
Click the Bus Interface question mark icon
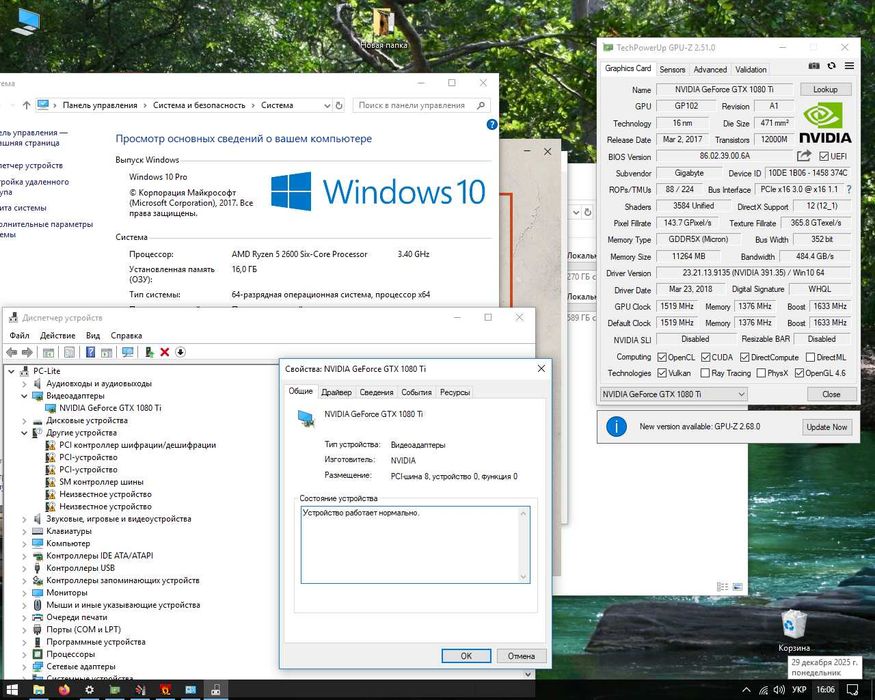pyautogui.click(x=849, y=189)
